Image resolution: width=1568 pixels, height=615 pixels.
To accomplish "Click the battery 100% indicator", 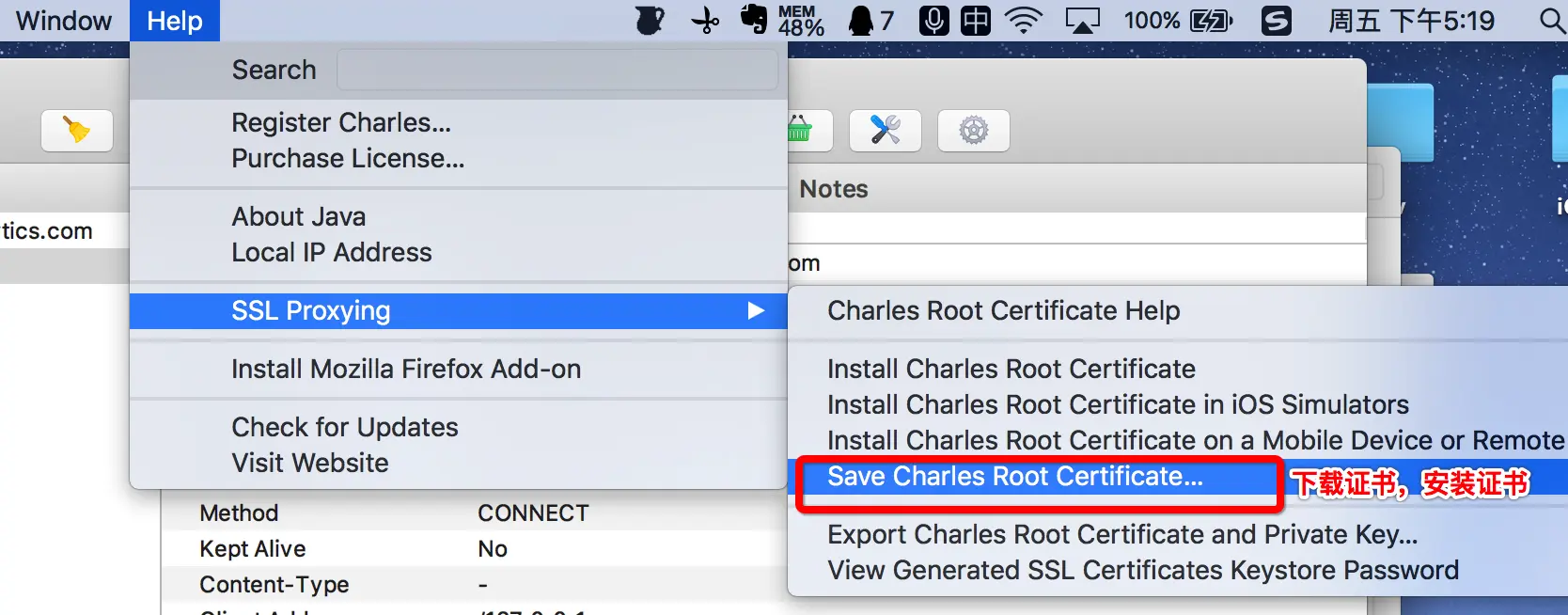I will coord(1178,20).
